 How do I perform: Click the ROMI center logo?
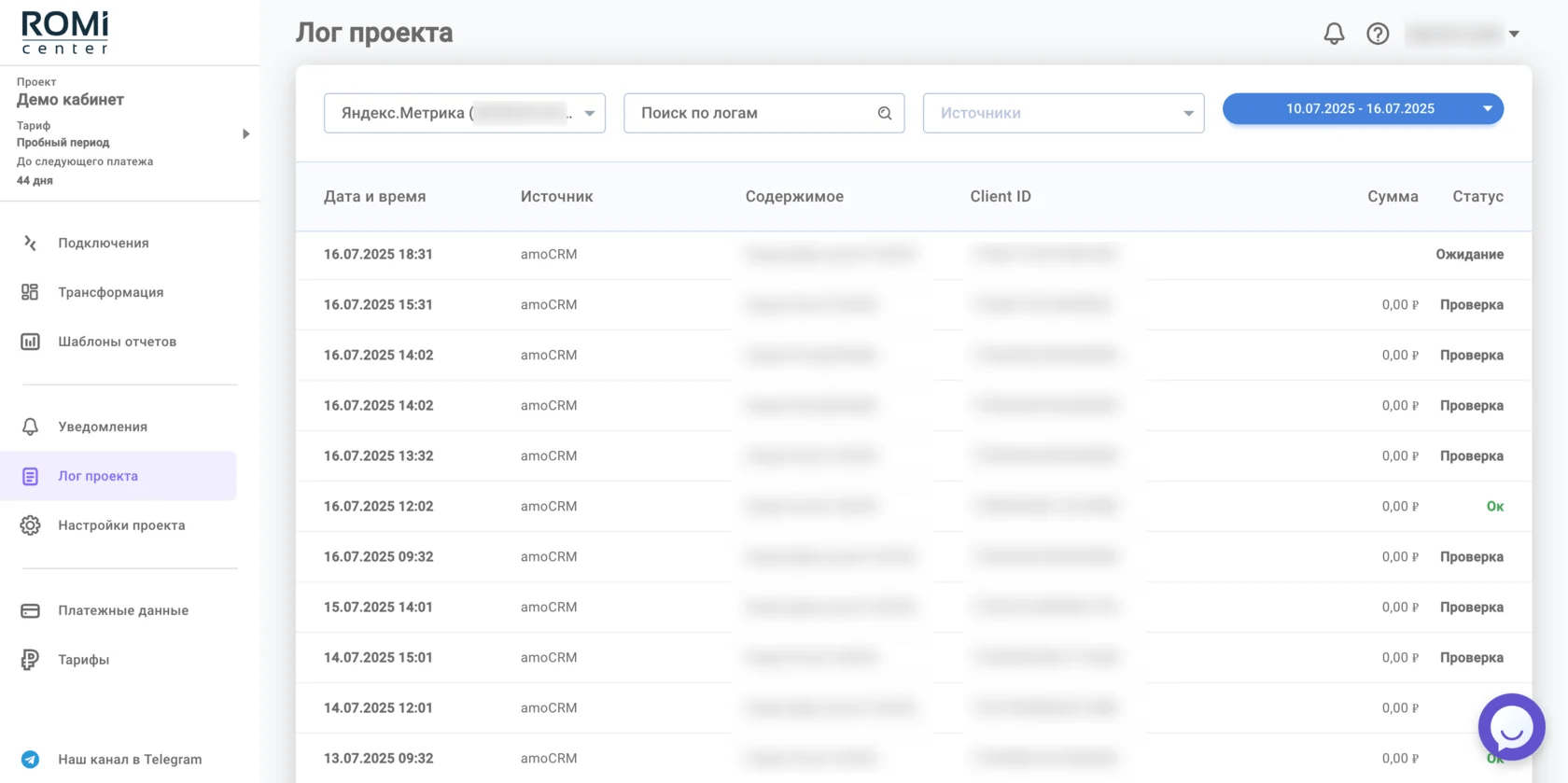coord(65,33)
